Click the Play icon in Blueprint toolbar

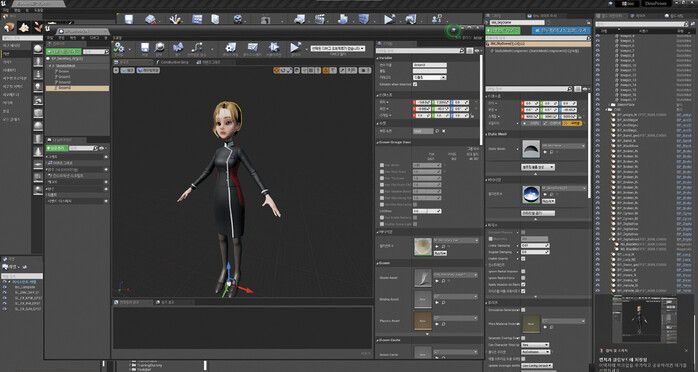[295, 47]
